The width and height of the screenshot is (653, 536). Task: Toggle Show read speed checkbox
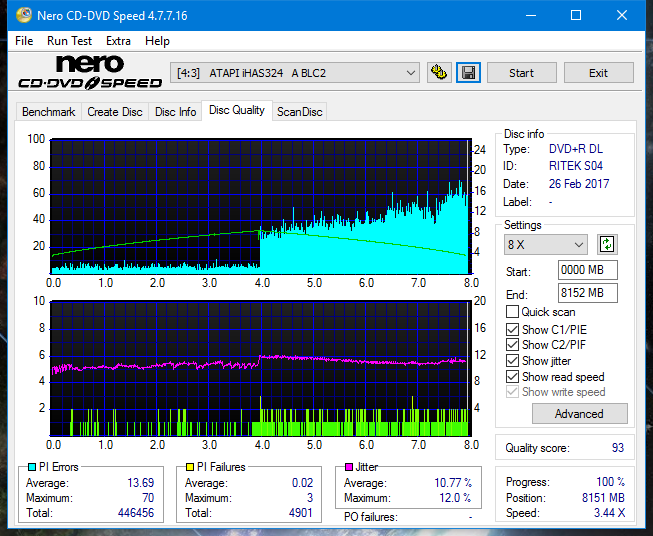[512, 376]
